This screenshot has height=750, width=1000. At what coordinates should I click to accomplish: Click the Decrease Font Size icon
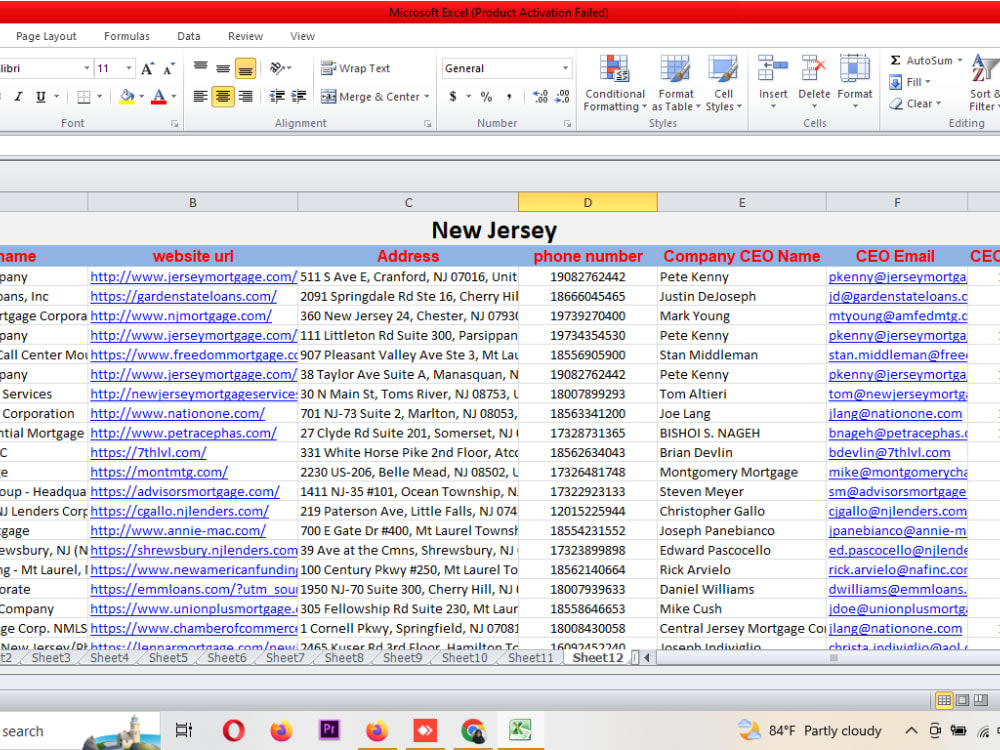click(x=169, y=69)
